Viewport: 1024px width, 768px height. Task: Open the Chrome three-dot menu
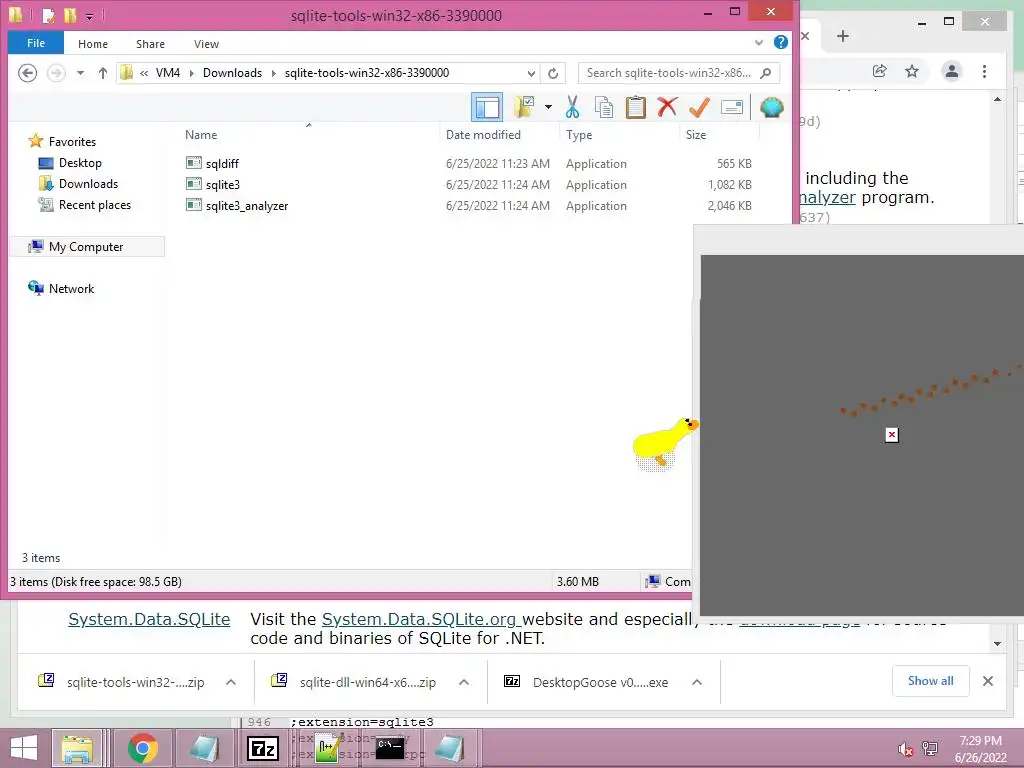[x=984, y=71]
